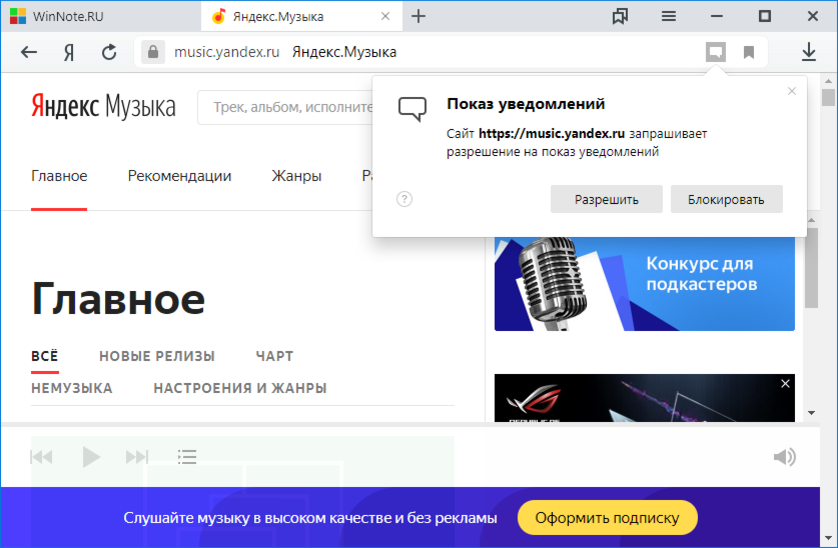Open the Yandex home page button

tap(69, 52)
